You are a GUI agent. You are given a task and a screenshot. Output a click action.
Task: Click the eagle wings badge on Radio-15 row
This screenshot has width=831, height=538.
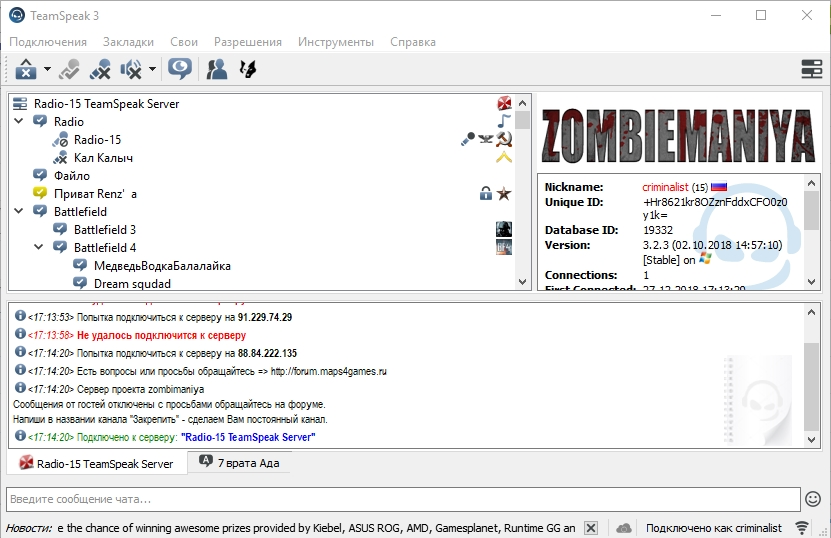coord(486,139)
